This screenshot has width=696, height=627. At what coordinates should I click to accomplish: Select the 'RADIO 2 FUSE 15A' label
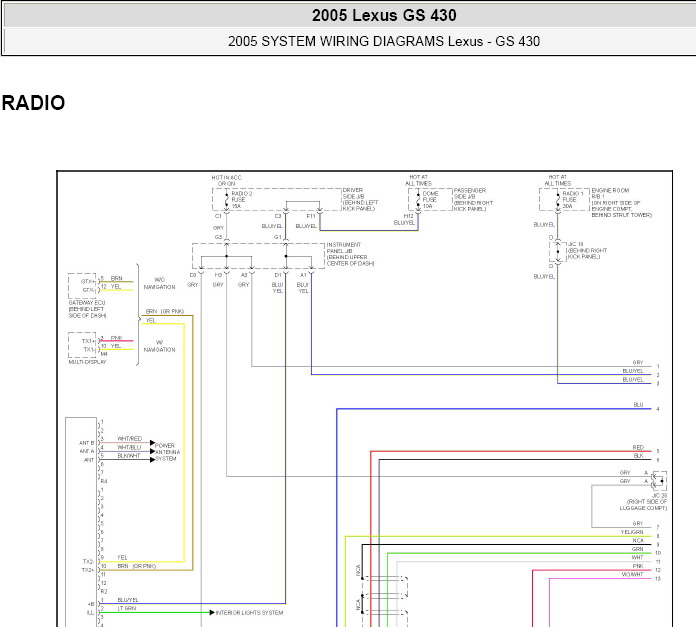click(x=241, y=200)
